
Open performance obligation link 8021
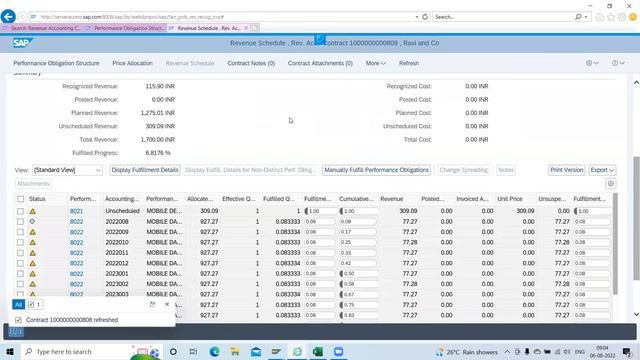(x=76, y=211)
